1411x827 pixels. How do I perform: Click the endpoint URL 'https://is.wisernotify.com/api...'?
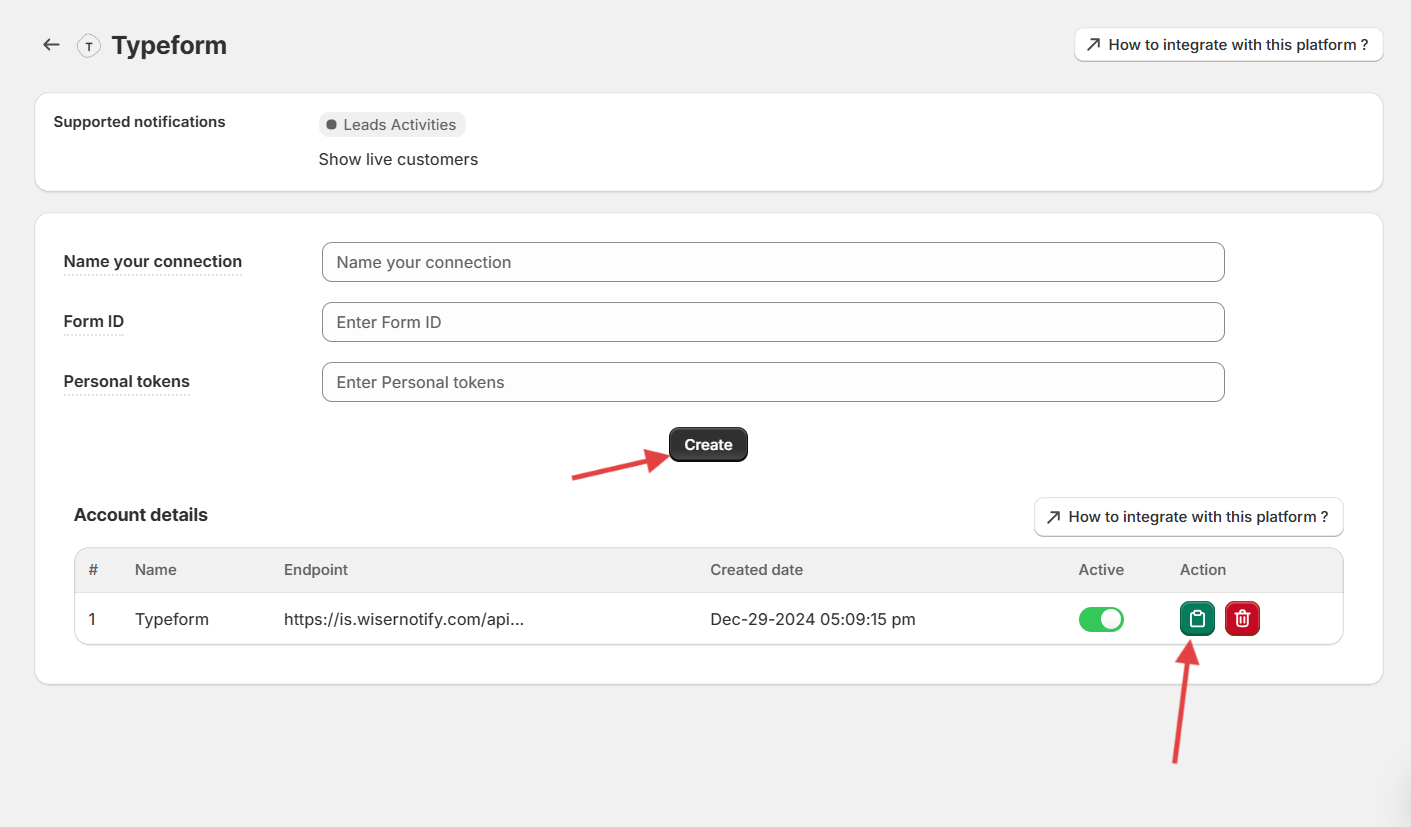[404, 619]
